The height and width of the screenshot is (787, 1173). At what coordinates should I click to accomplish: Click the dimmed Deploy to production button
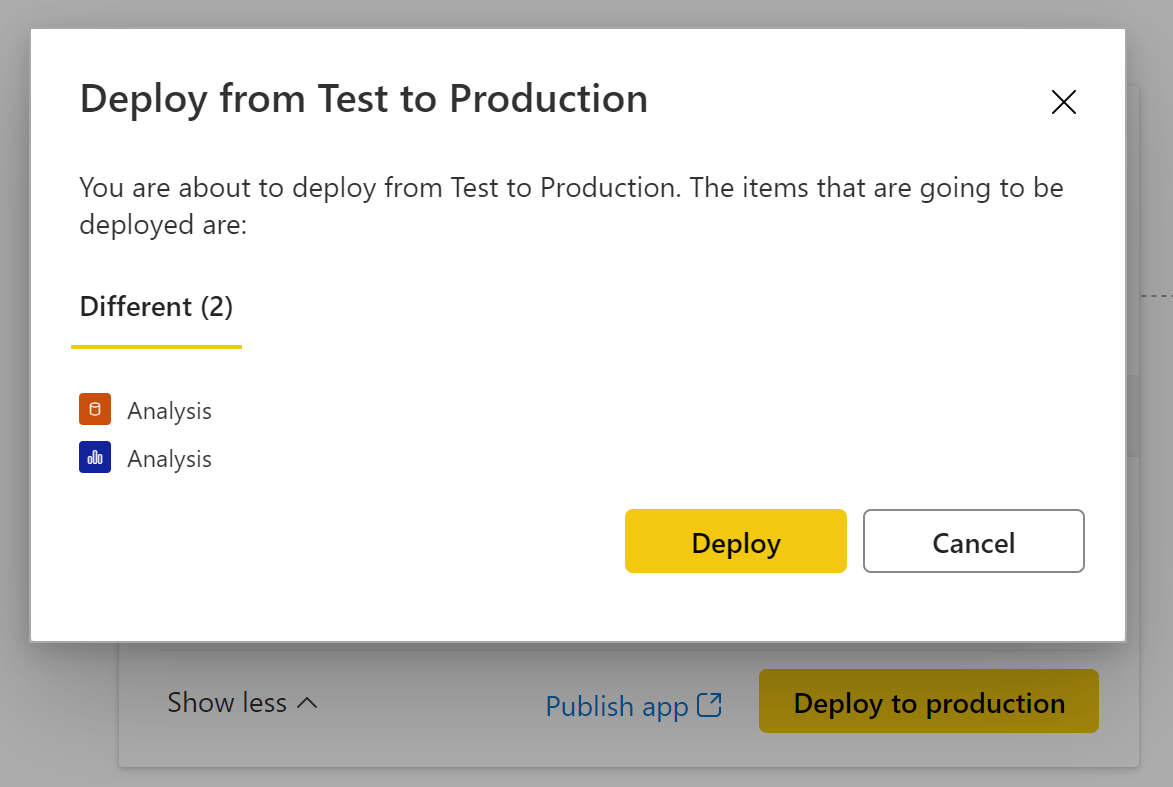click(928, 703)
